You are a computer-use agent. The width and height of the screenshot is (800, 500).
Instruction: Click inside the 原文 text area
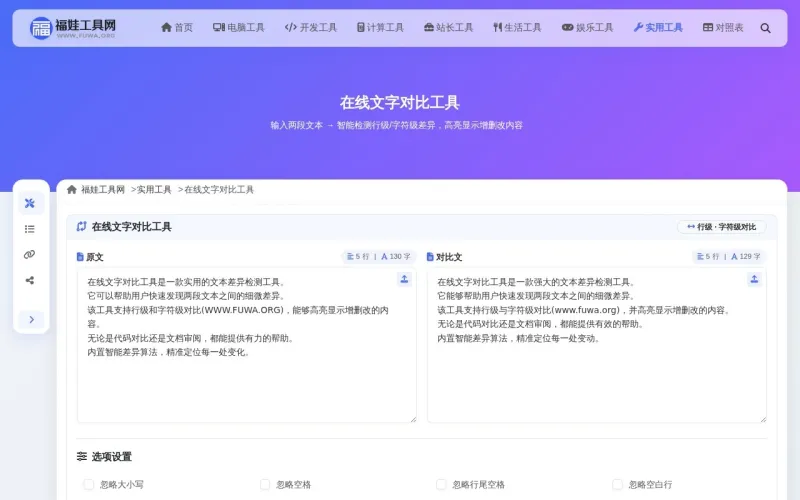pyautogui.click(x=246, y=345)
